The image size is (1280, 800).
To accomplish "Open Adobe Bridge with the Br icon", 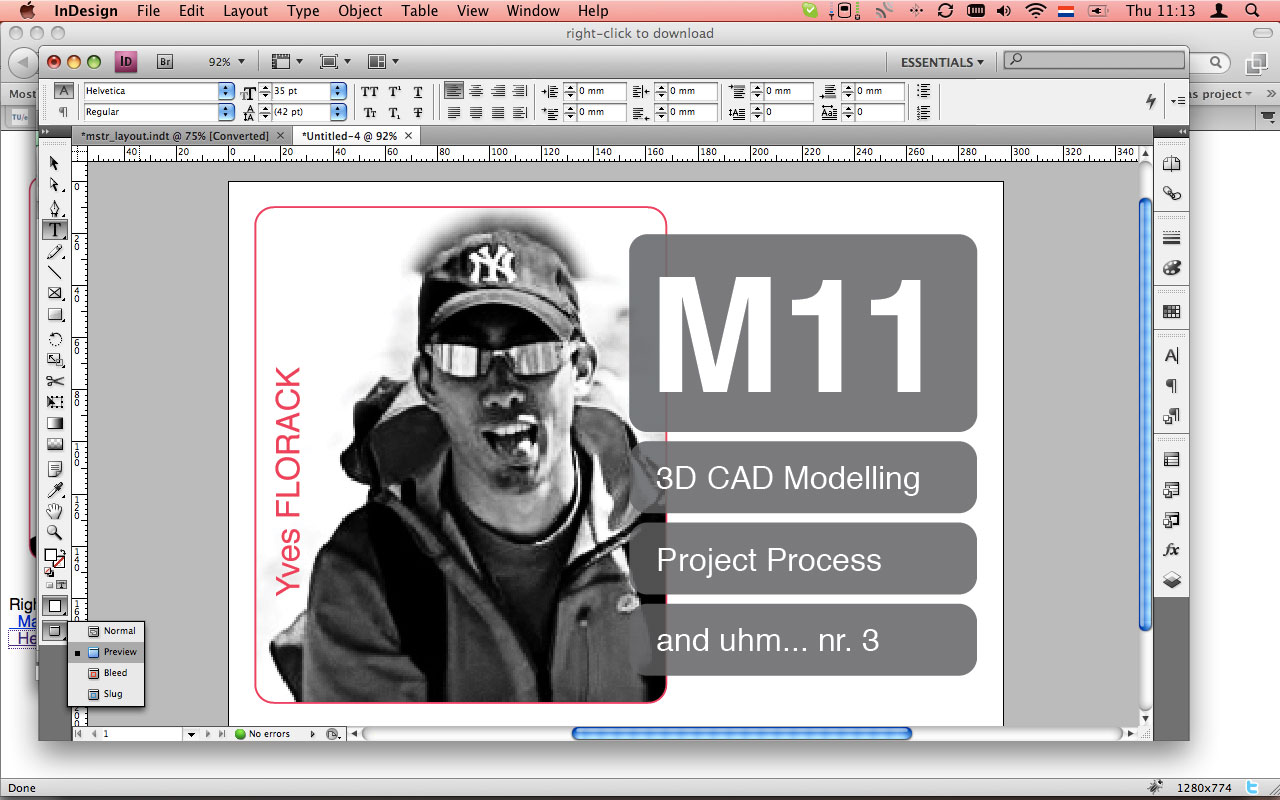I will [x=165, y=62].
